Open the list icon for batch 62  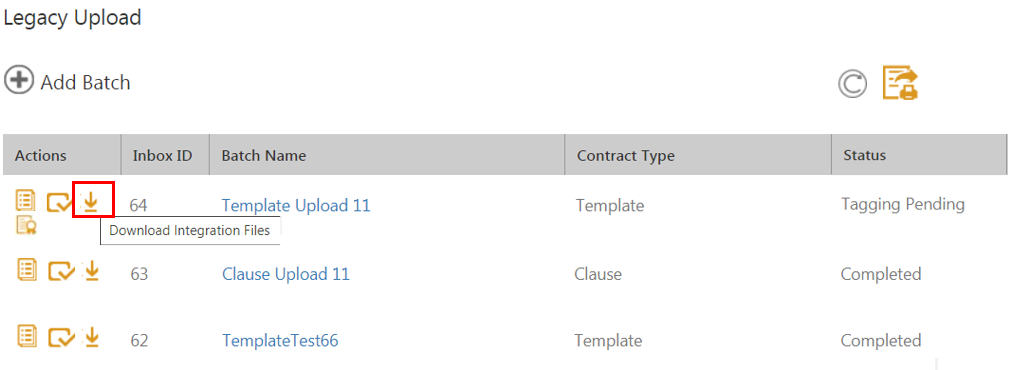26,337
